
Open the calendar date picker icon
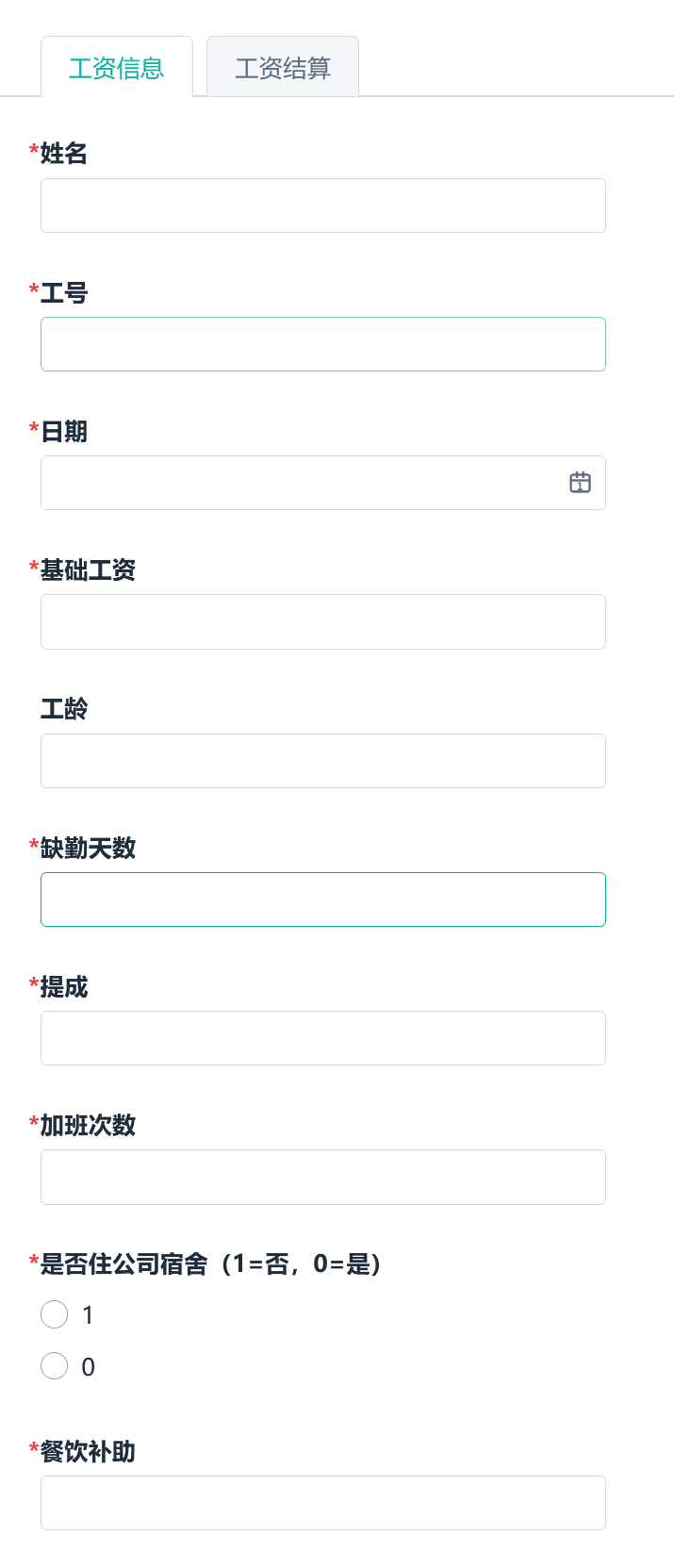click(580, 483)
